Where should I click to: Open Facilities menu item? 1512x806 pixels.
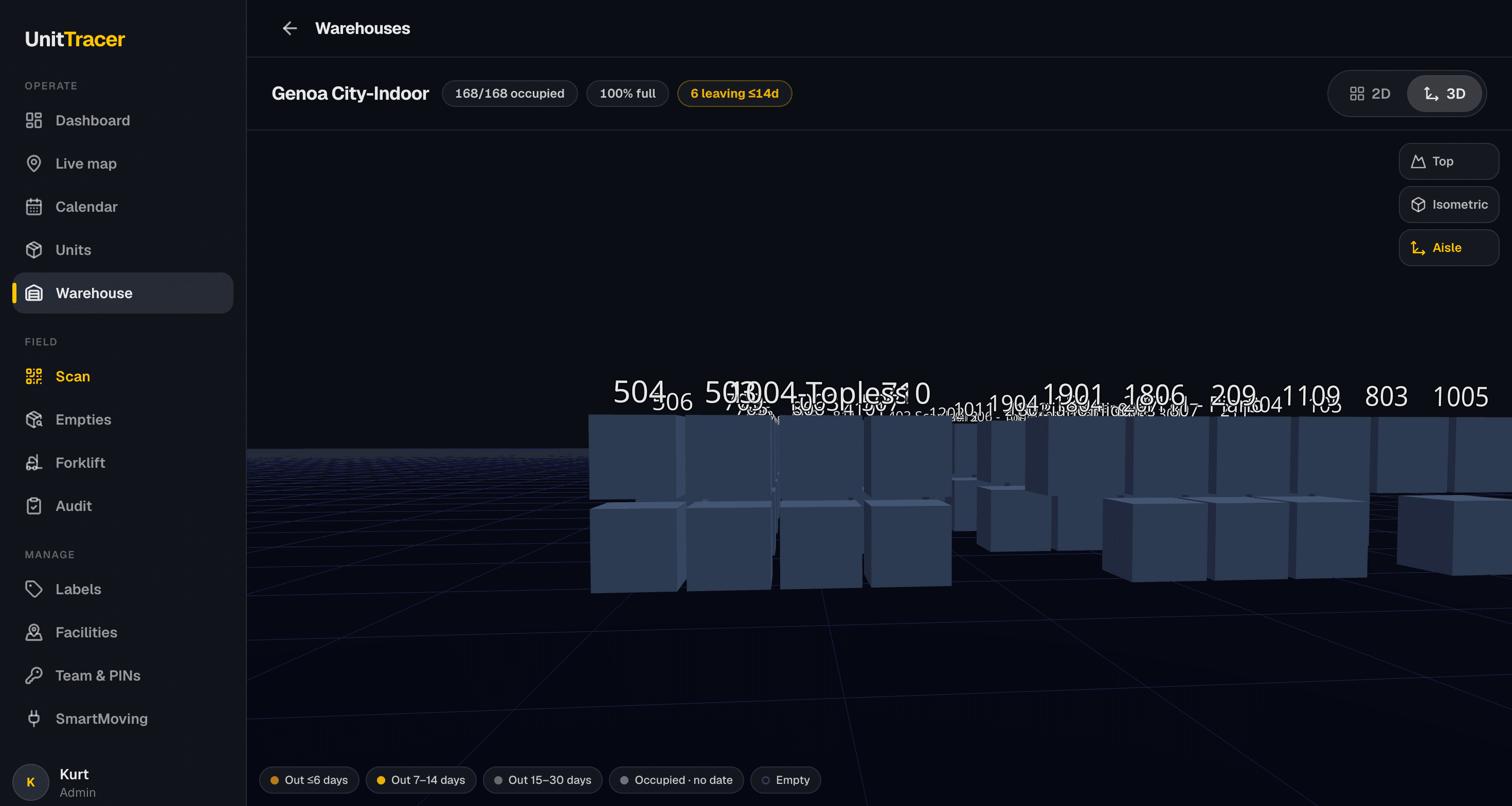[123, 632]
